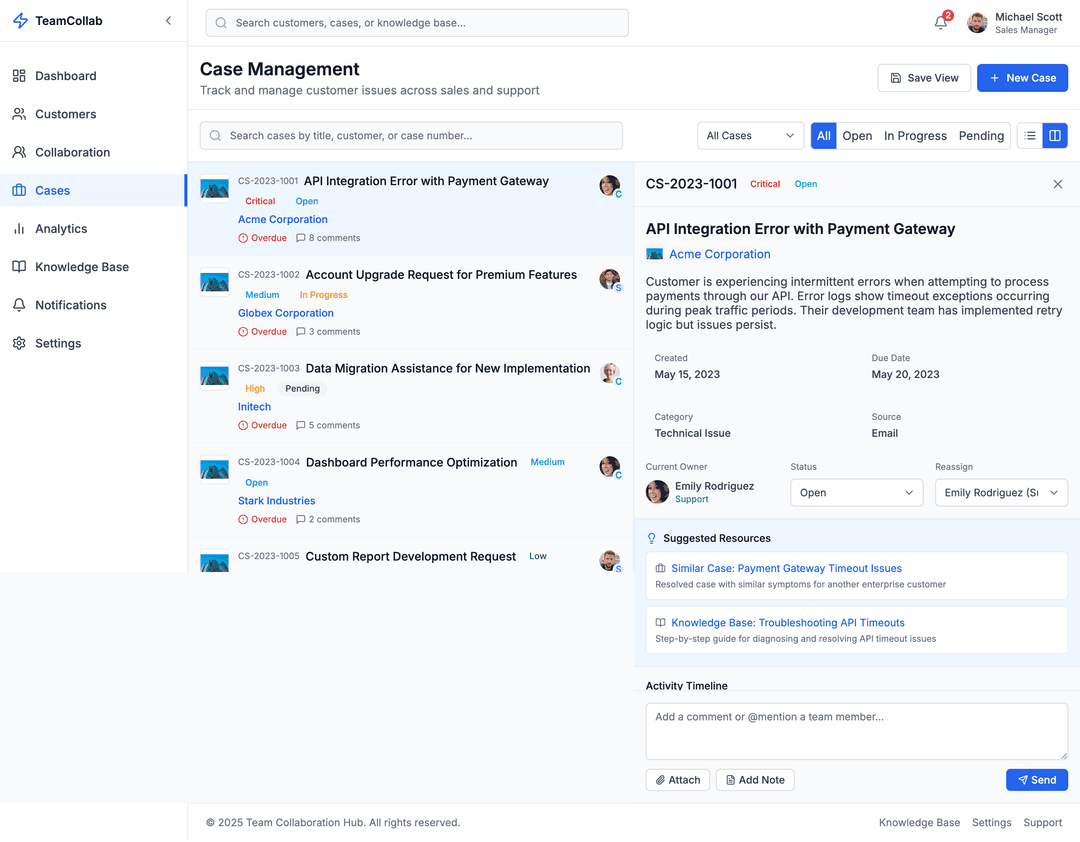This screenshot has height=842, width=1080.
Task: Collapse the sidebar with the chevron
Action: coord(168,21)
